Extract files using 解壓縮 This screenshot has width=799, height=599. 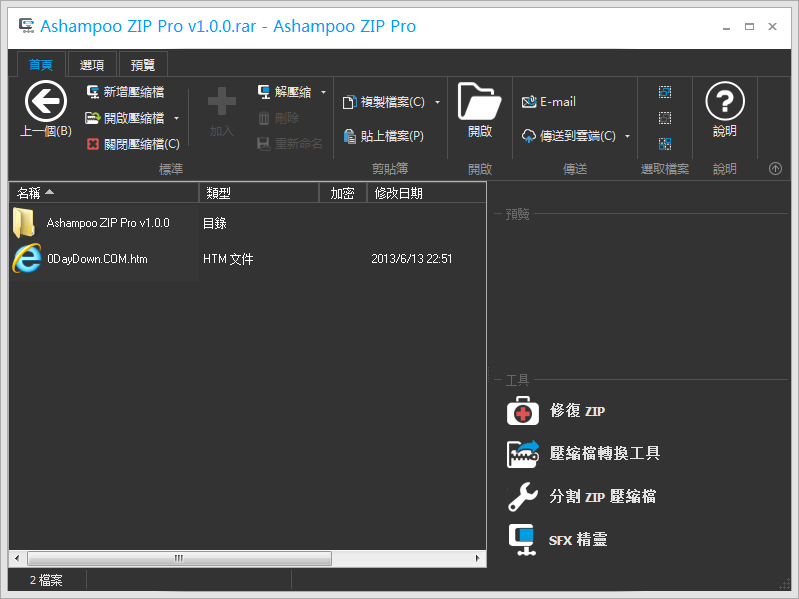[x=285, y=92]
